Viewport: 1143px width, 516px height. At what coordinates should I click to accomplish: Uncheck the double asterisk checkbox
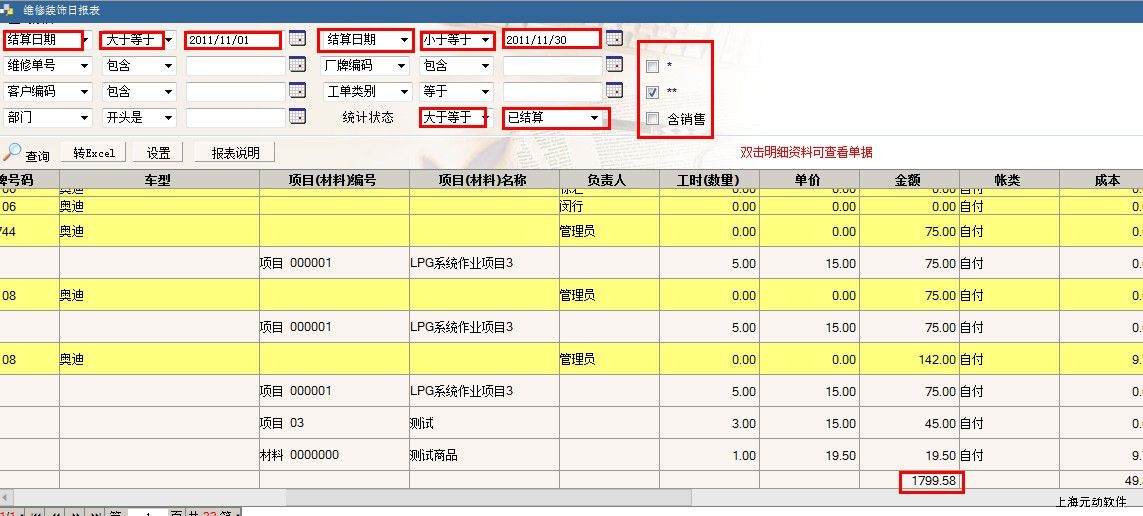652,92
